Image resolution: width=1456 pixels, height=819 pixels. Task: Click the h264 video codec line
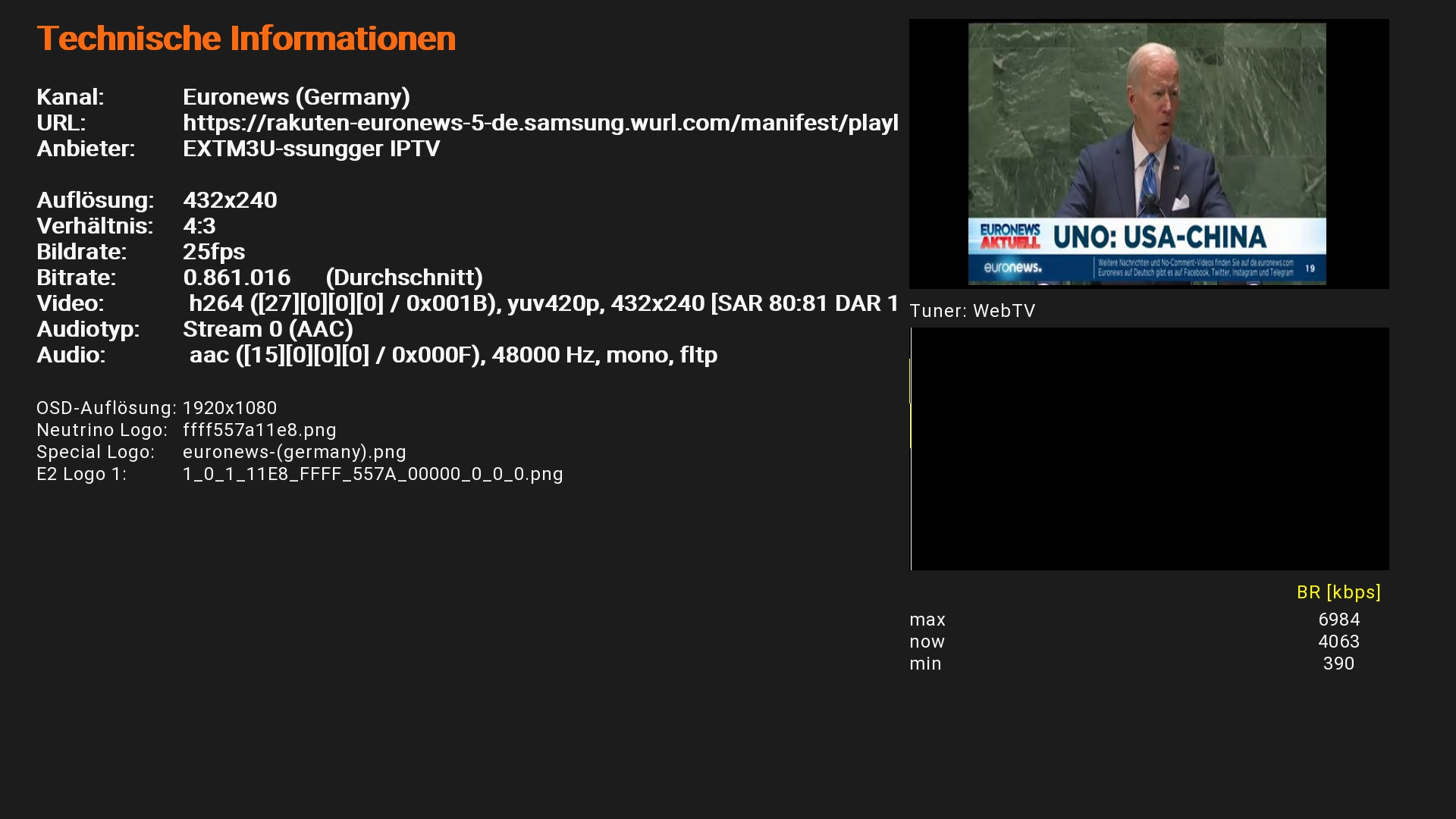(544, 303)
